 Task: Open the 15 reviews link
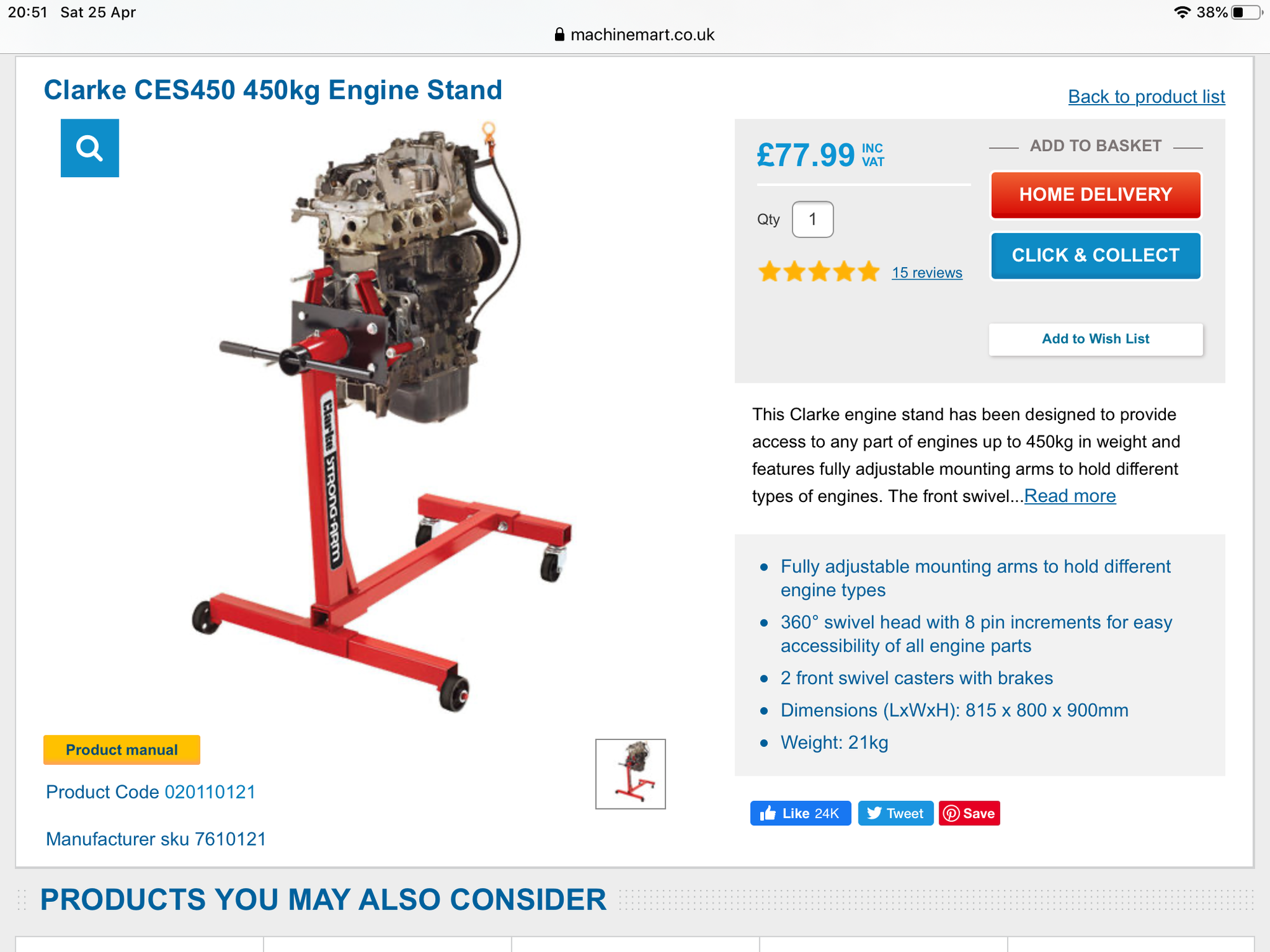[x=926, y=273]
